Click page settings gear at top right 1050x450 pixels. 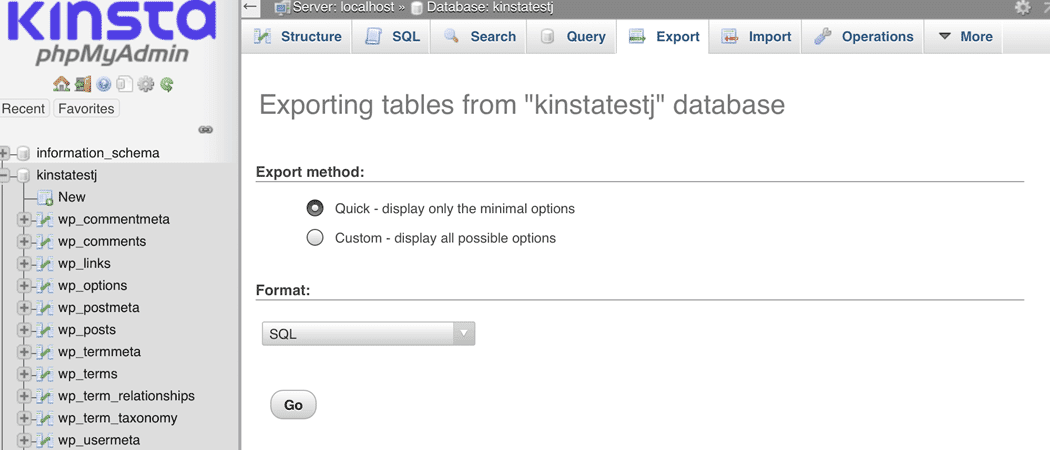[1022, 7]
